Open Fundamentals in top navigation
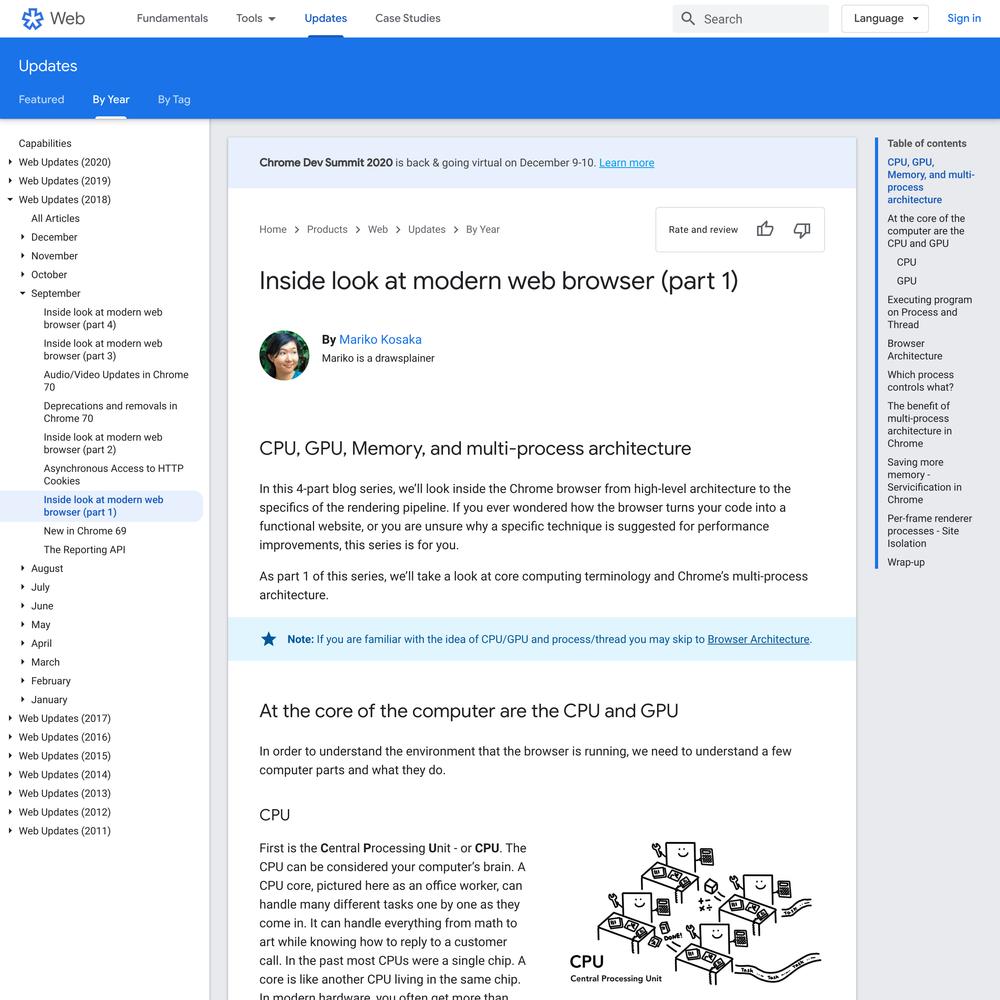 (172, 18)
